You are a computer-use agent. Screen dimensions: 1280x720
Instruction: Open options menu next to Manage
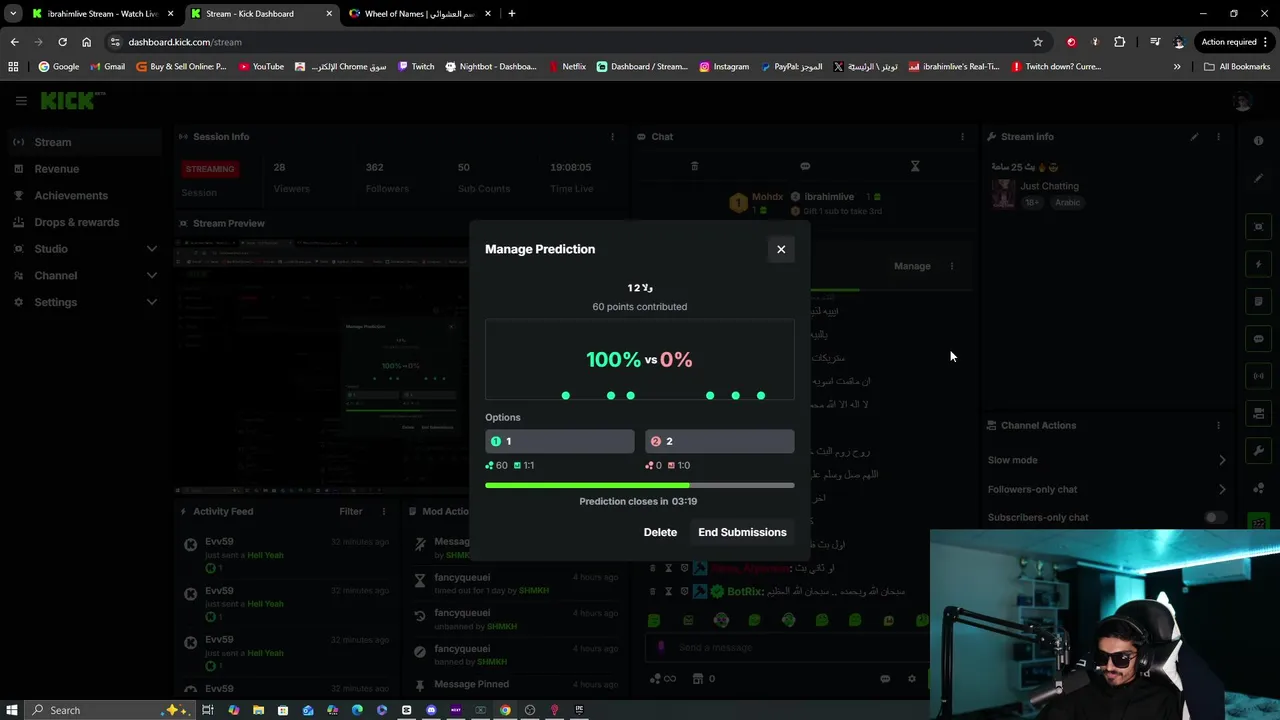tap(951, 266)
